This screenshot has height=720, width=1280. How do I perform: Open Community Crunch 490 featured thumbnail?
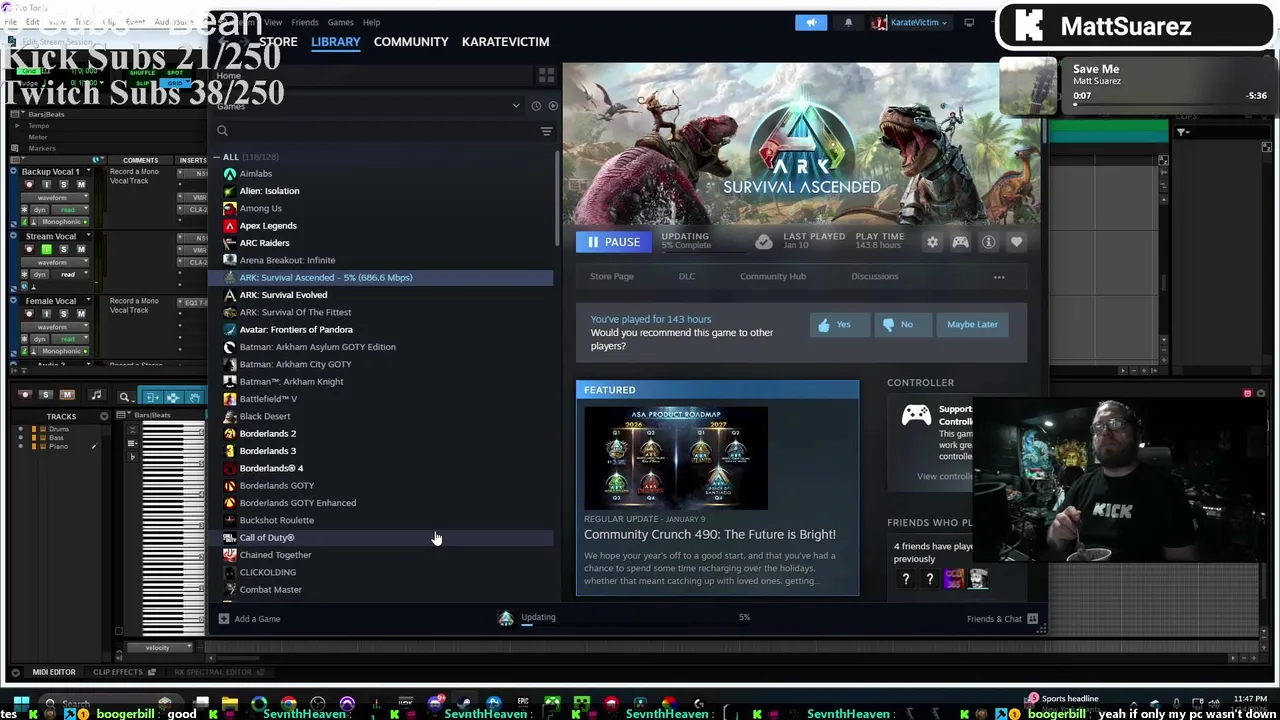point(676,459)
